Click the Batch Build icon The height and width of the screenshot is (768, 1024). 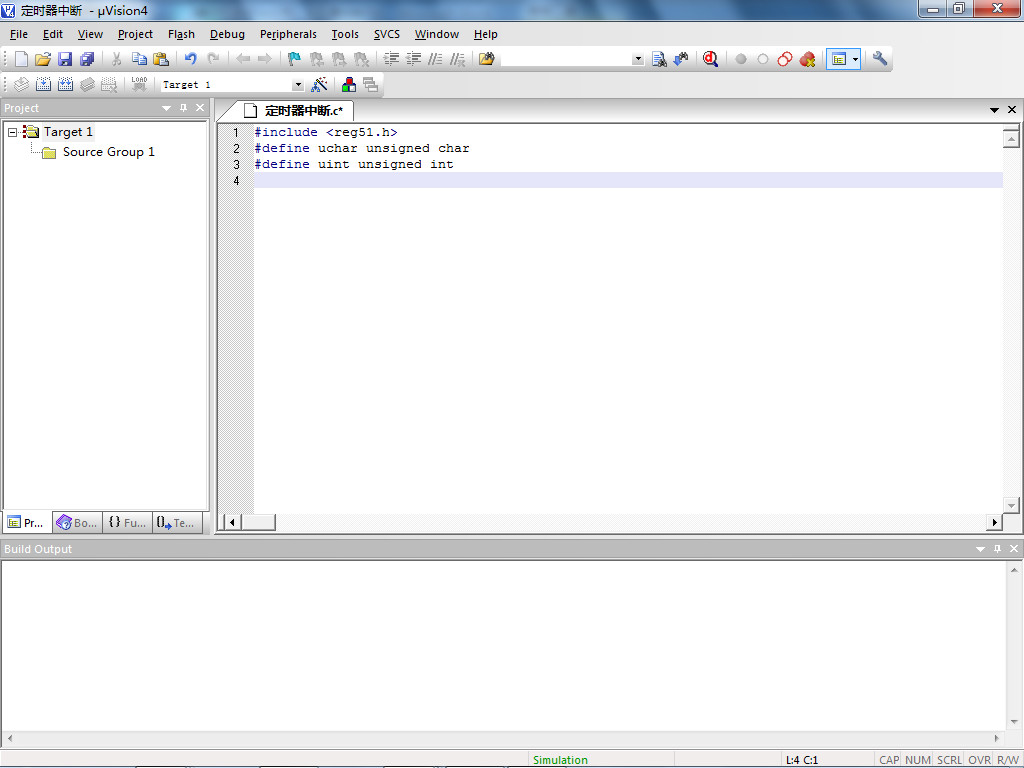88,84
